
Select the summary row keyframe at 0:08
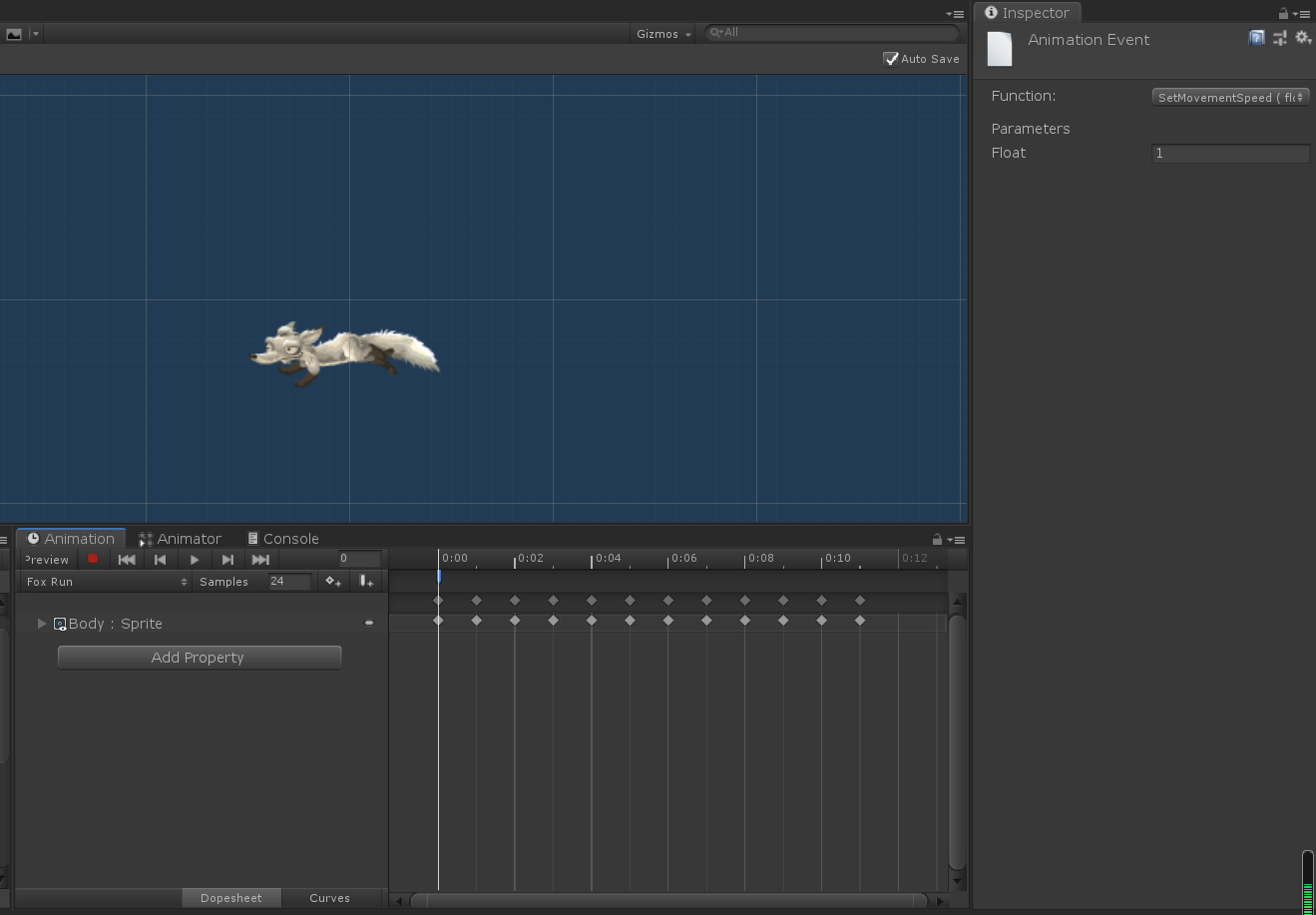pos(745,601)
